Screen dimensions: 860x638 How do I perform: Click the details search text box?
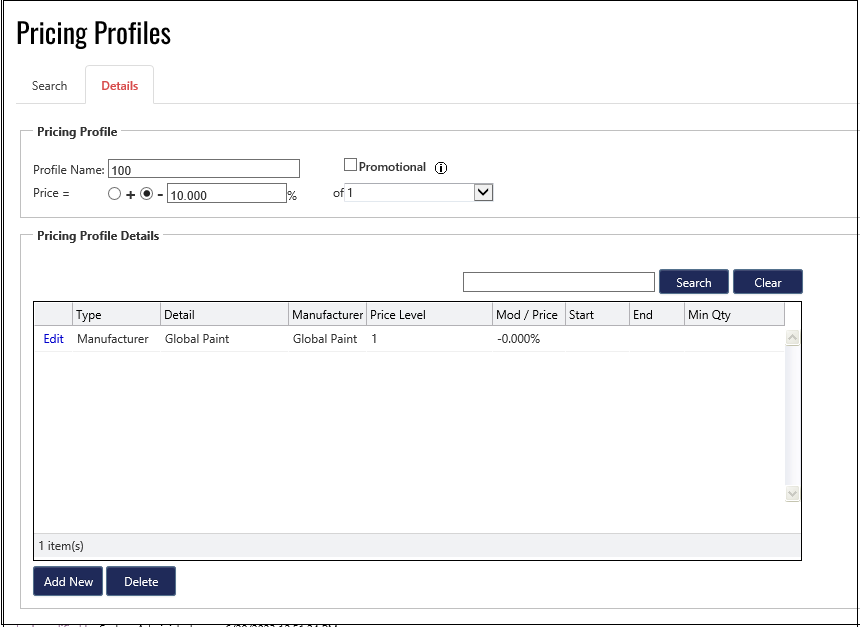[x=558, y=282]
